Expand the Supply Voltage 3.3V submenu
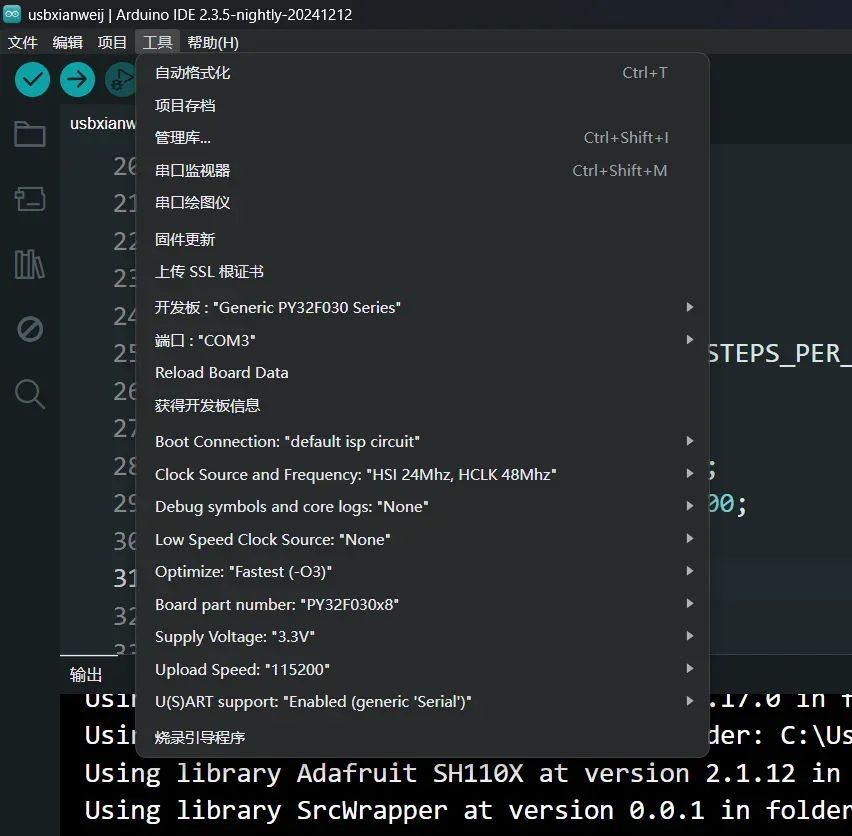Viewport: 852px width, 836px height. coord(422,636)
